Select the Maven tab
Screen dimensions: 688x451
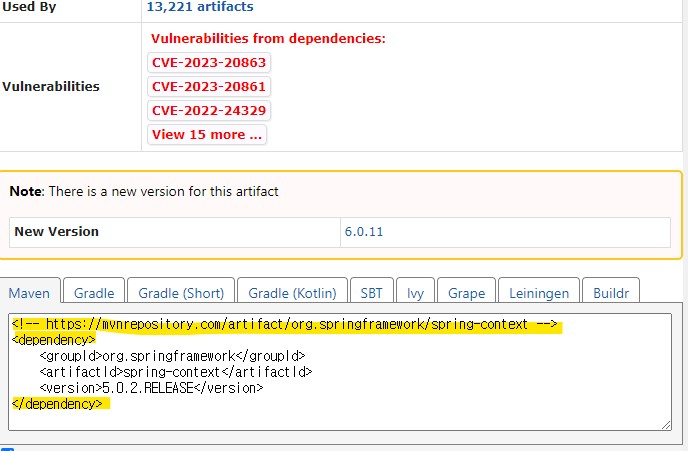click(29, 293)
